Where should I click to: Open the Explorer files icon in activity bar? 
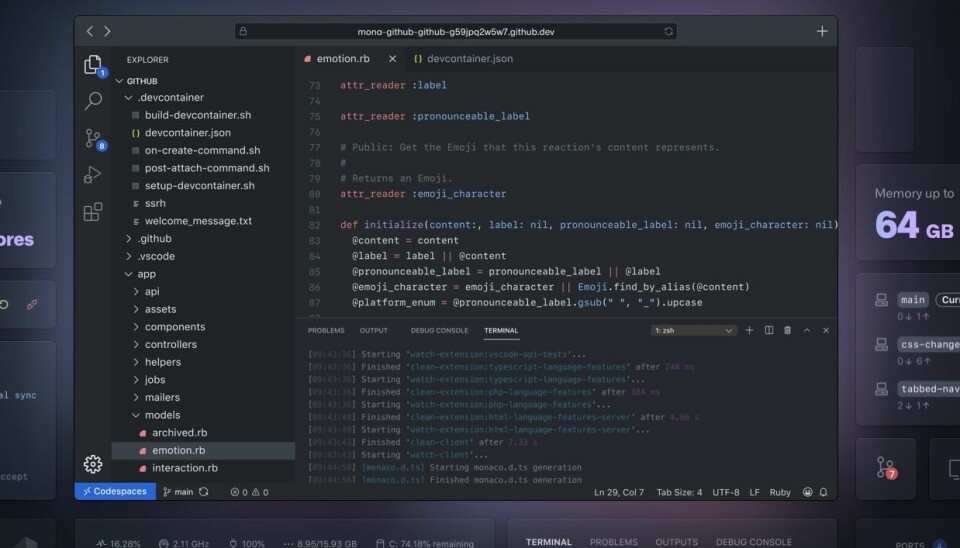pyautogui.click(x=93, y=64)
